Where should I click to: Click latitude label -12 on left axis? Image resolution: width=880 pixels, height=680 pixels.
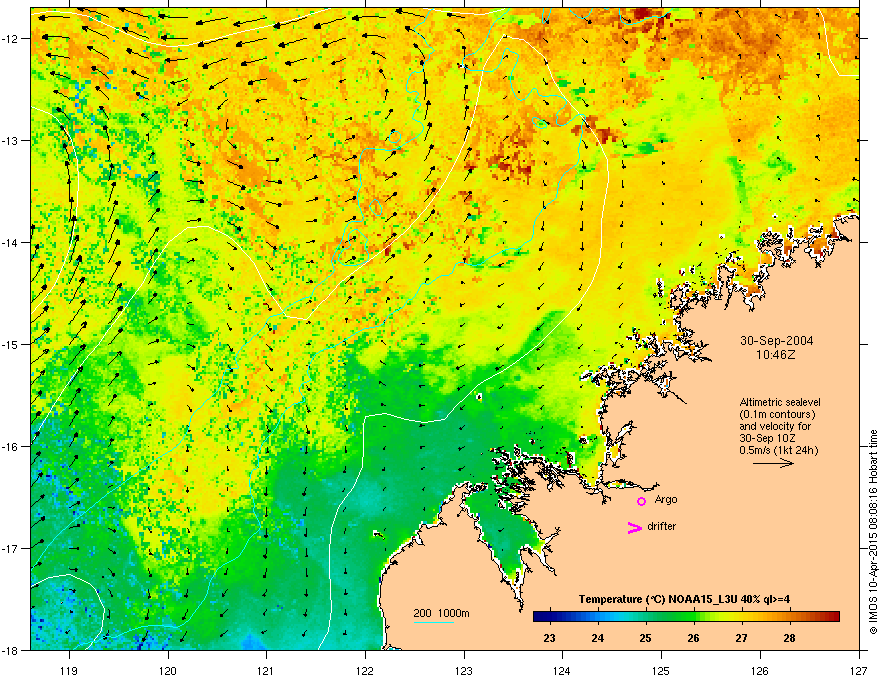click(10, 39)
